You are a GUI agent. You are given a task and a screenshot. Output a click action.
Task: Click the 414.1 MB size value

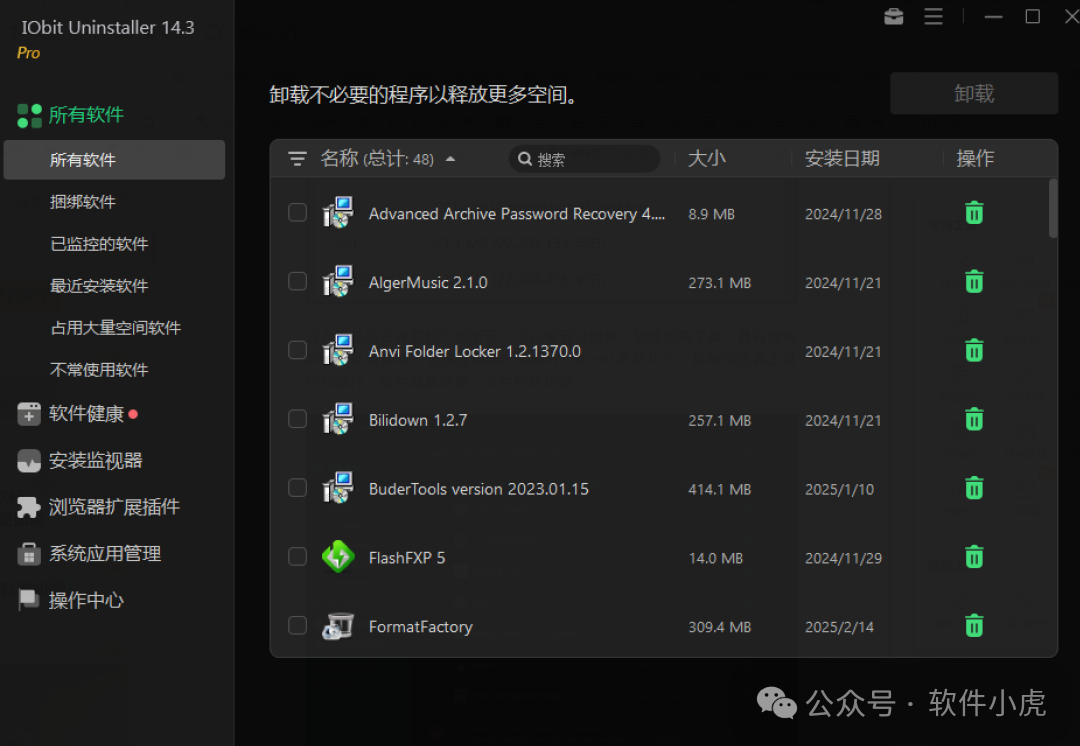(x=720, y=490)
